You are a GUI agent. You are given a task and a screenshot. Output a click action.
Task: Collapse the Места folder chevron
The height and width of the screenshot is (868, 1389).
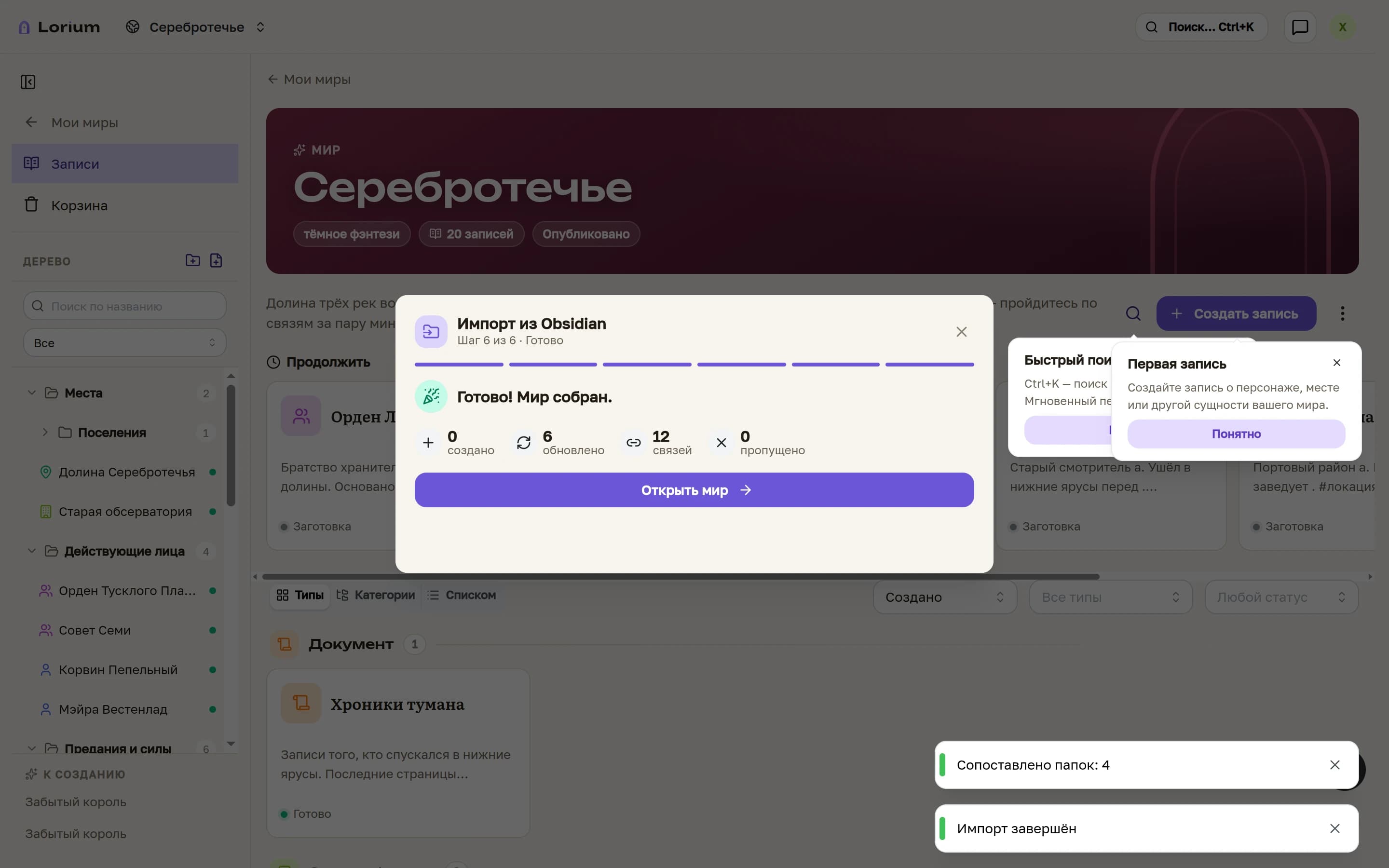[32, 393]
